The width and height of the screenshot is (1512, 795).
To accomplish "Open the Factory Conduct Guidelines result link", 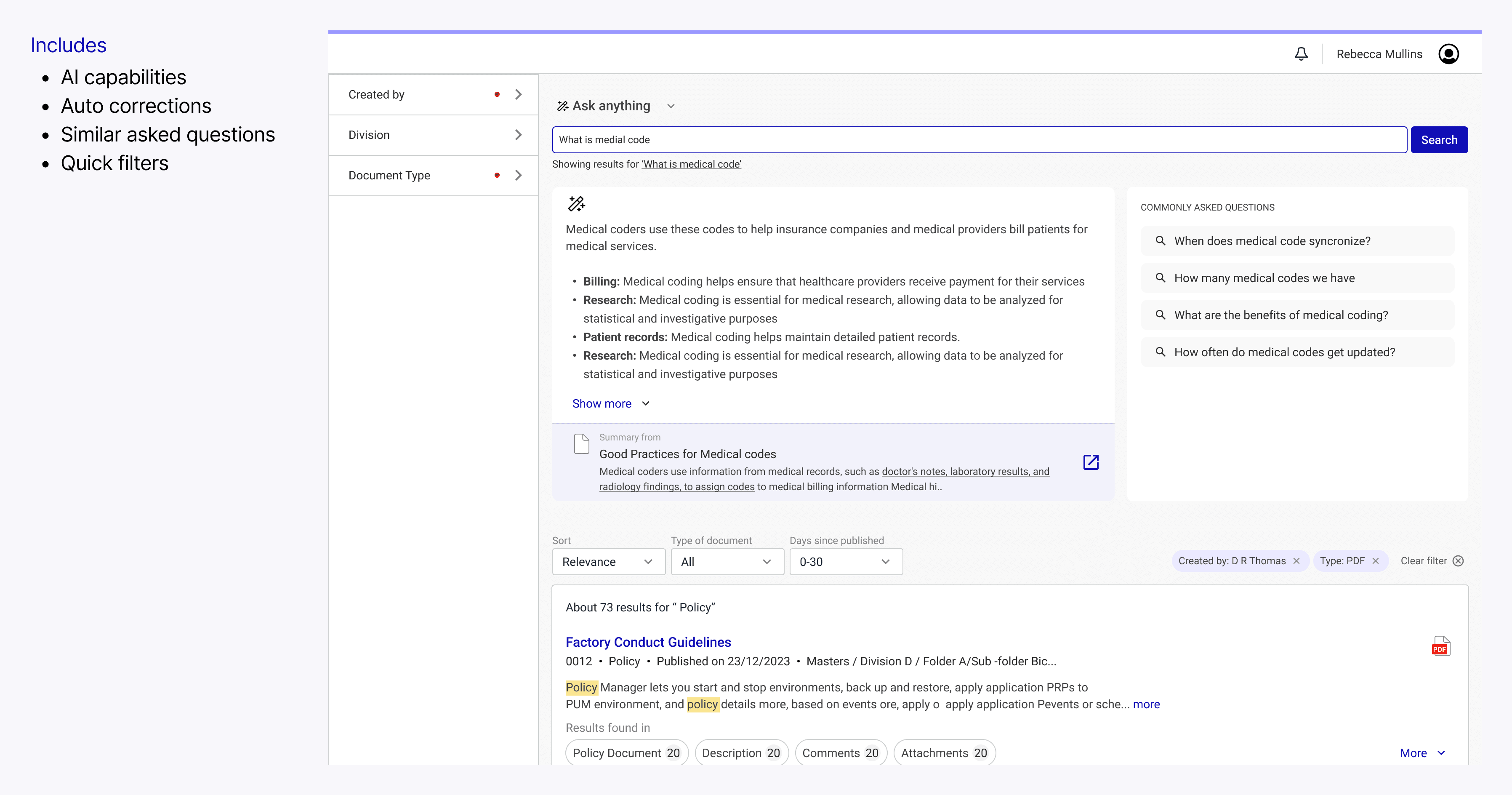I will (648, 642).
